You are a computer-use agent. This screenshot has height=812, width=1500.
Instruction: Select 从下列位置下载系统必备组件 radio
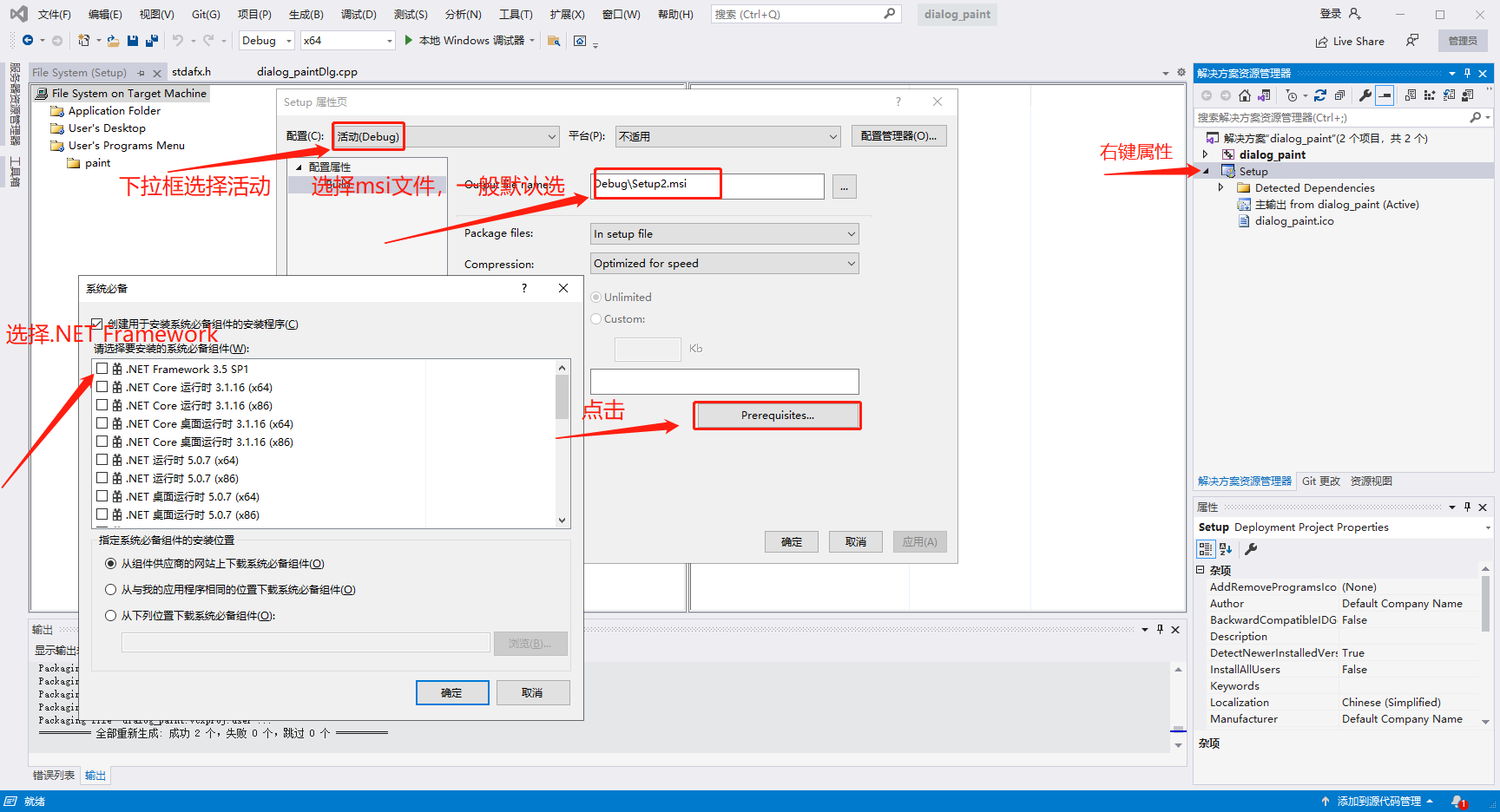pos(110,616)
